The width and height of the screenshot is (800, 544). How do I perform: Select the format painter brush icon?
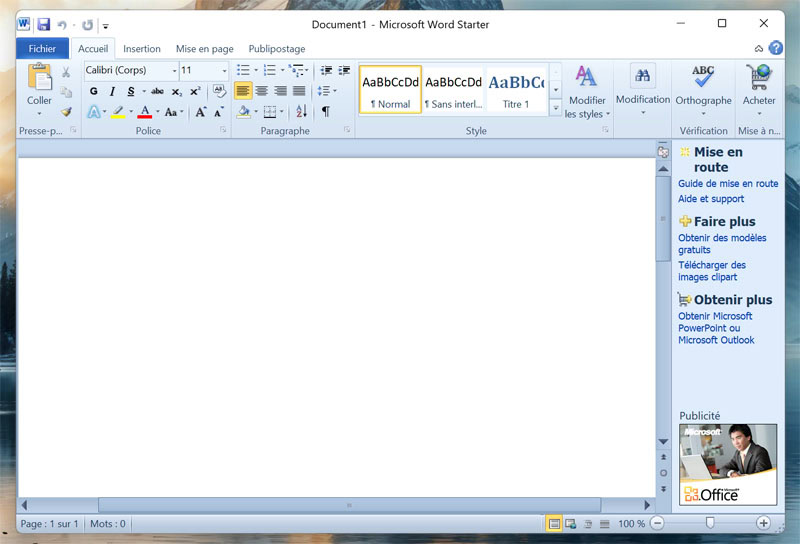pyautogui.click(x=66, y=112)
